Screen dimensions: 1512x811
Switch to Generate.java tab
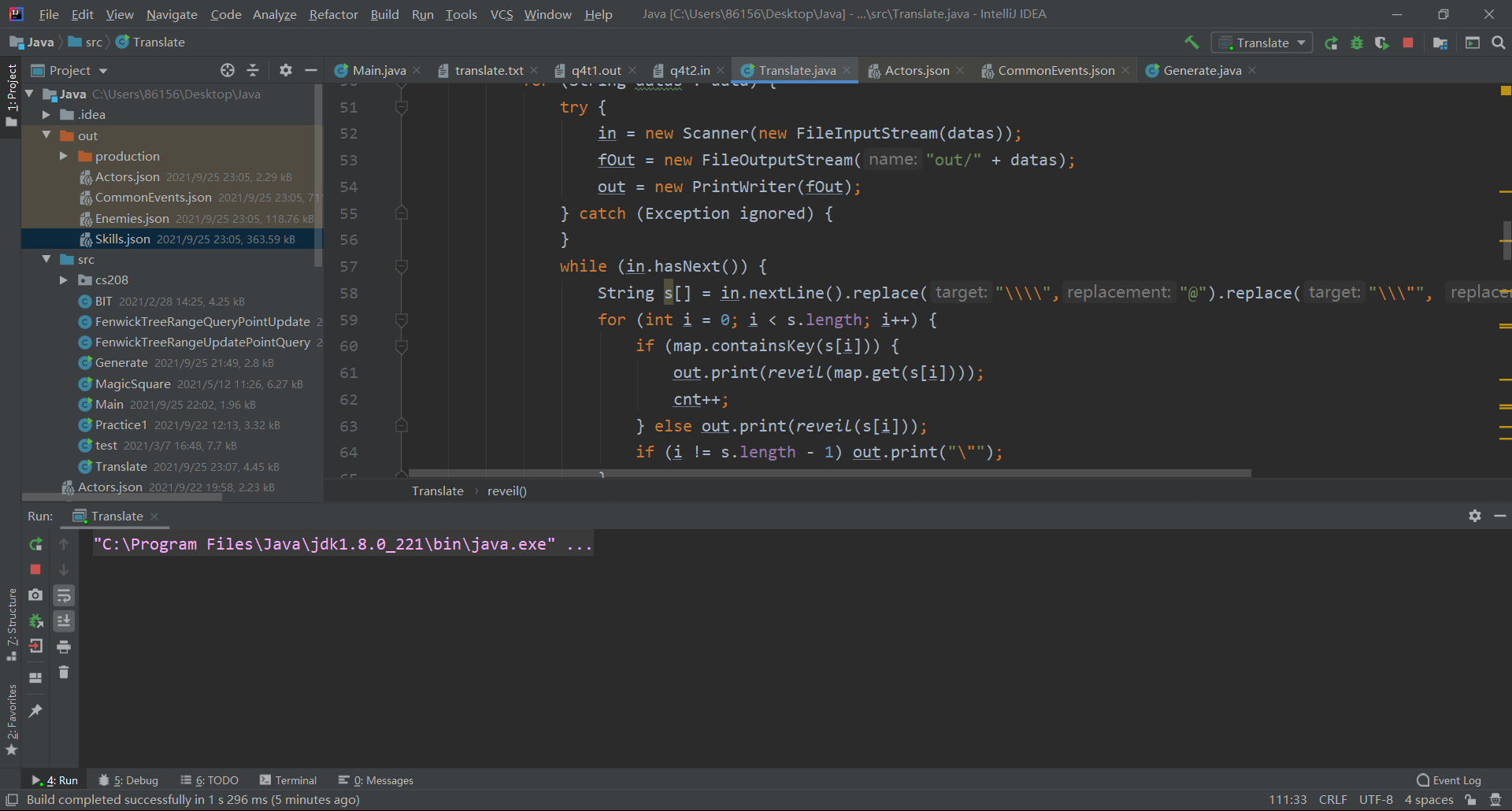pyautogui.click(x=1202, y=70)
